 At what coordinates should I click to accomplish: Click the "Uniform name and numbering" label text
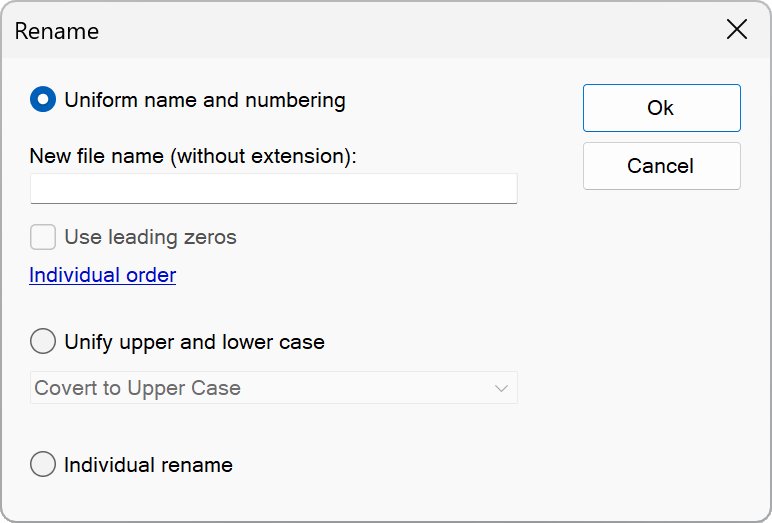pos(205,100)
